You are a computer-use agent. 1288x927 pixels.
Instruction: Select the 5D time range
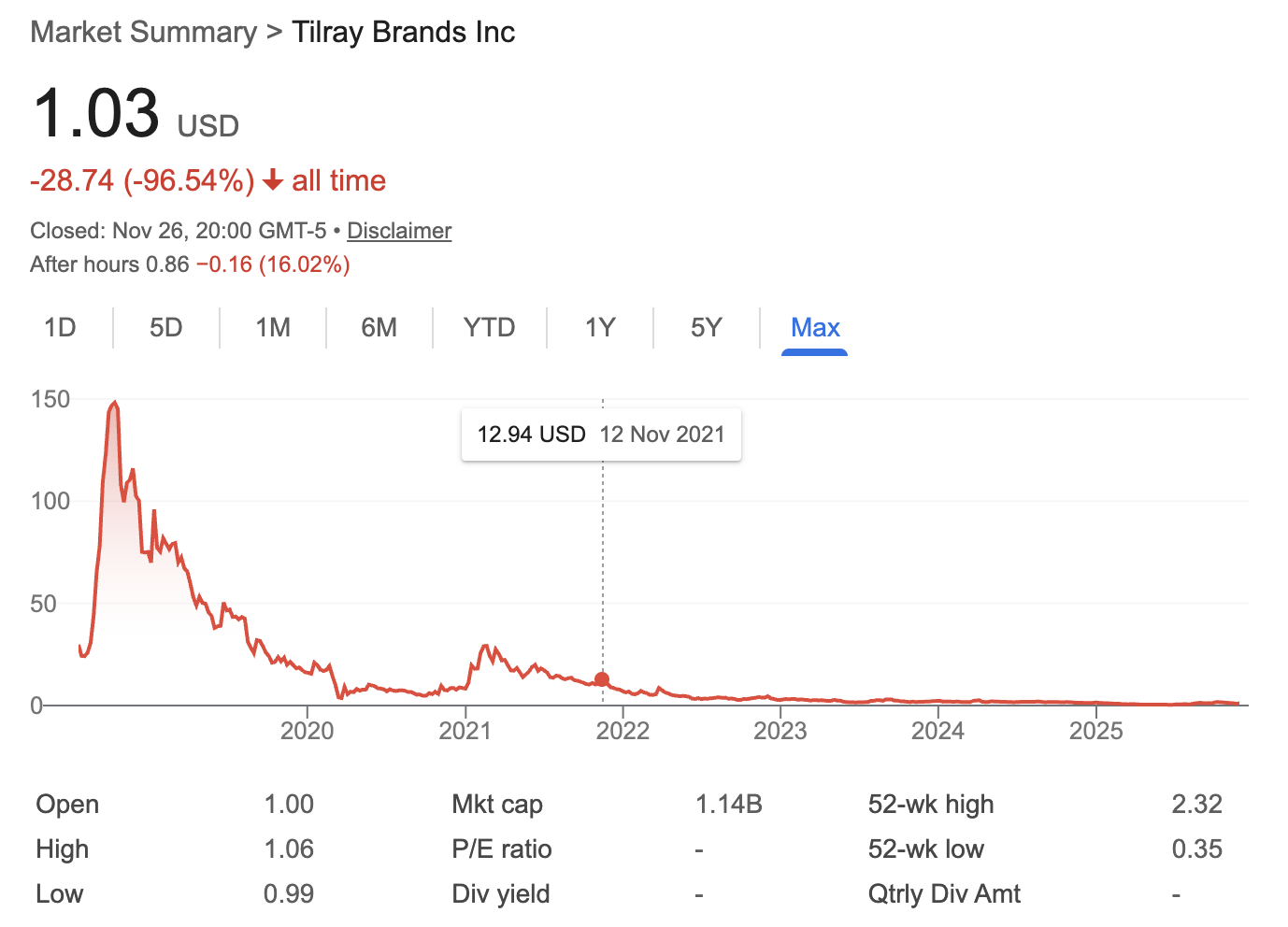click(166, 328)
